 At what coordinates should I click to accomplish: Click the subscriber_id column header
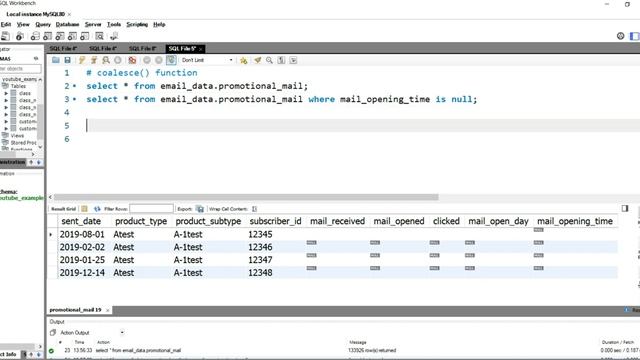pos(276,221)
